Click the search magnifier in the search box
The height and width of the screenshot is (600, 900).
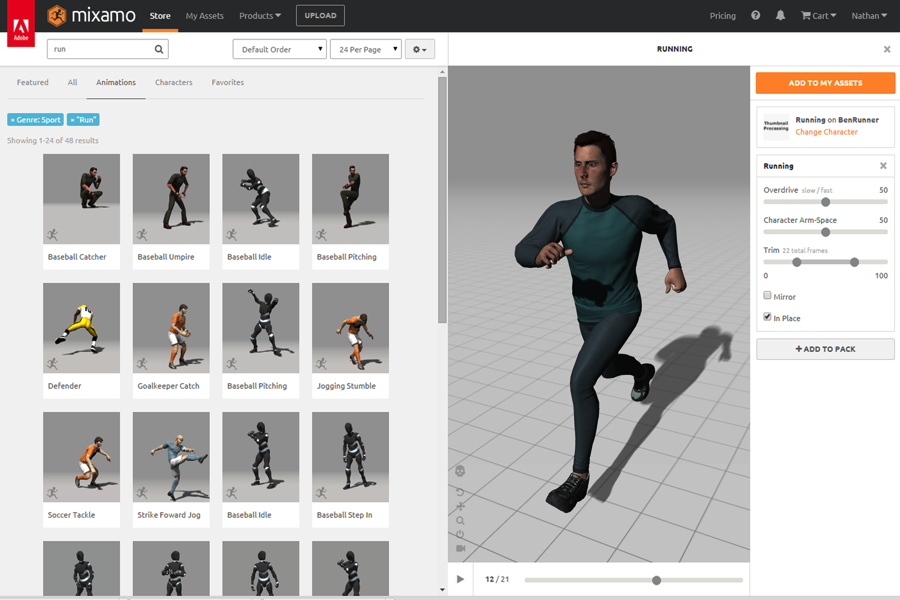click(159, 49)
